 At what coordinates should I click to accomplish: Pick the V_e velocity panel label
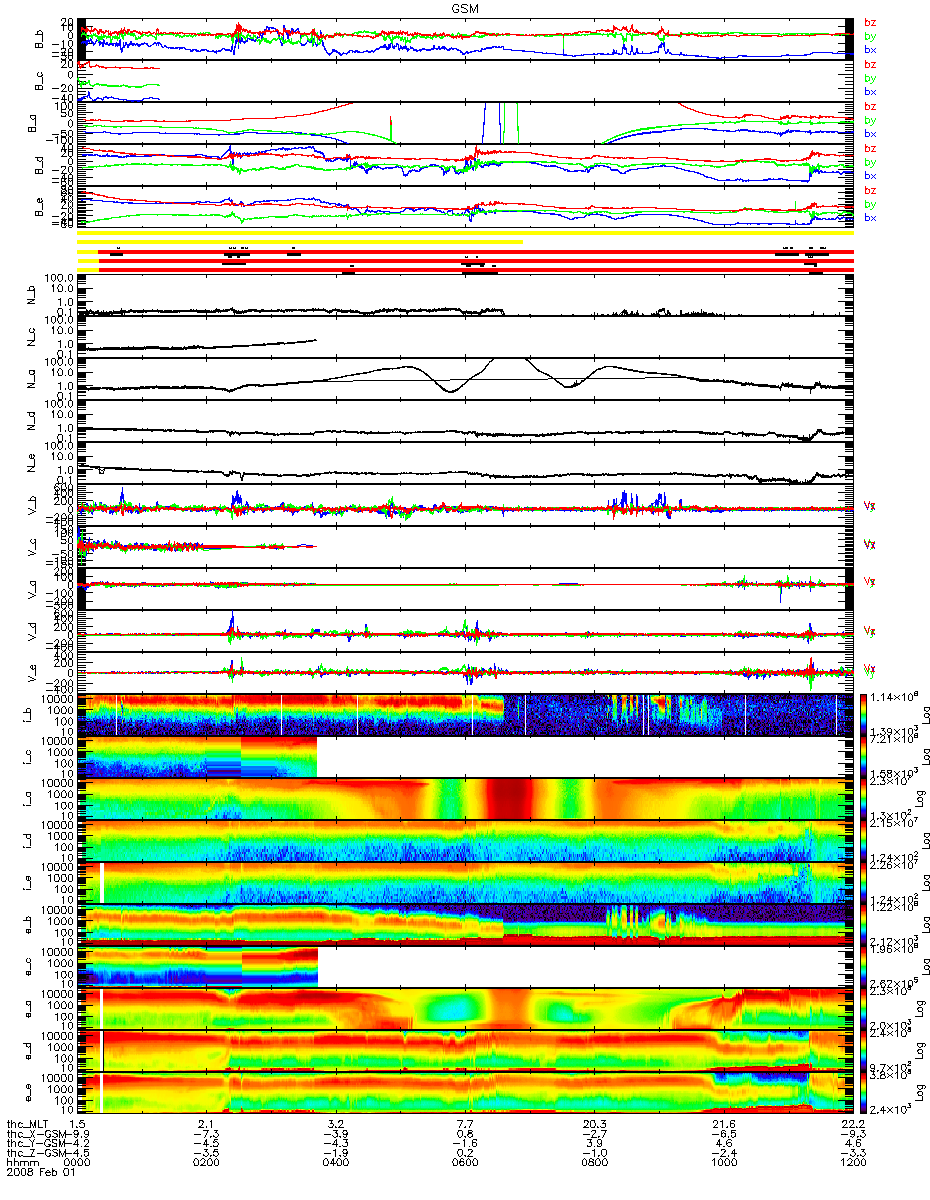click(34, 672)
